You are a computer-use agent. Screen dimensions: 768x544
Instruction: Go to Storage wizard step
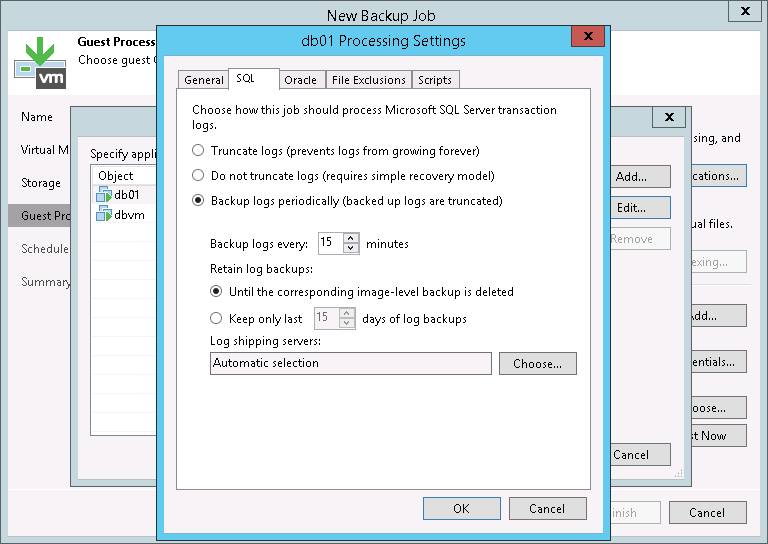(x=41, y=183)
